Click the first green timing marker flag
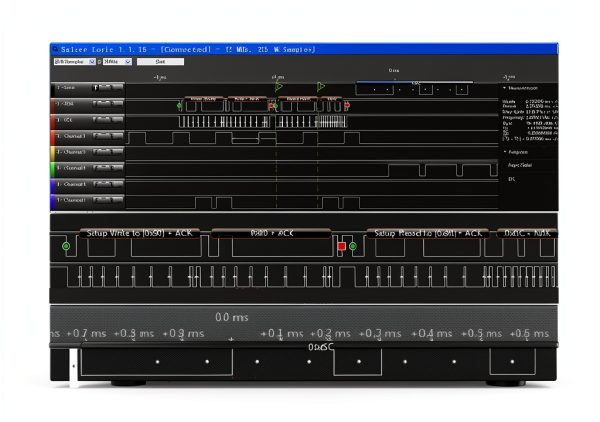600x422 pixels. pyautogui.click(x=279, y=86)
